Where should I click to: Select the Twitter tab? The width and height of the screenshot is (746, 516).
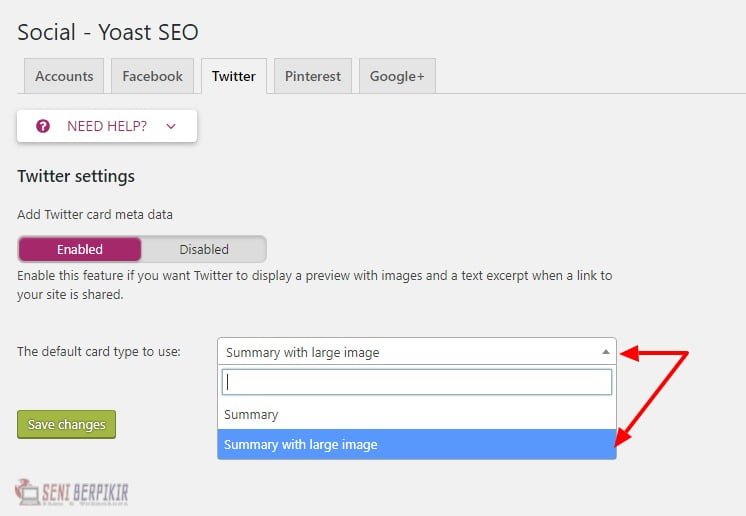click(233, 76)
